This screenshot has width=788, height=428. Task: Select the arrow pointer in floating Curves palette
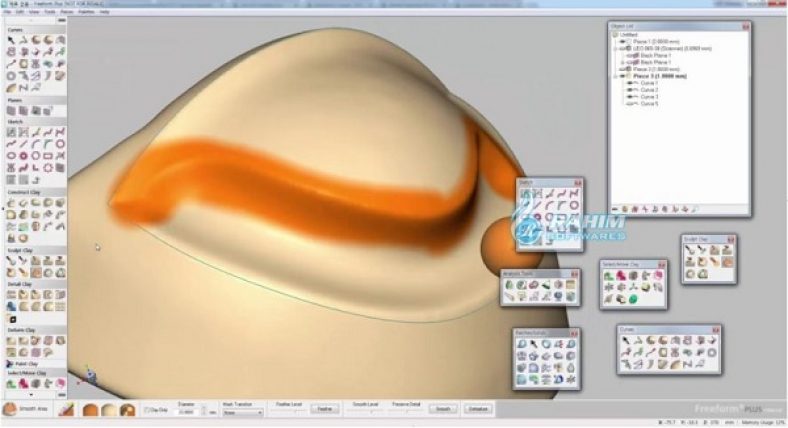click(x=626, y=341)
